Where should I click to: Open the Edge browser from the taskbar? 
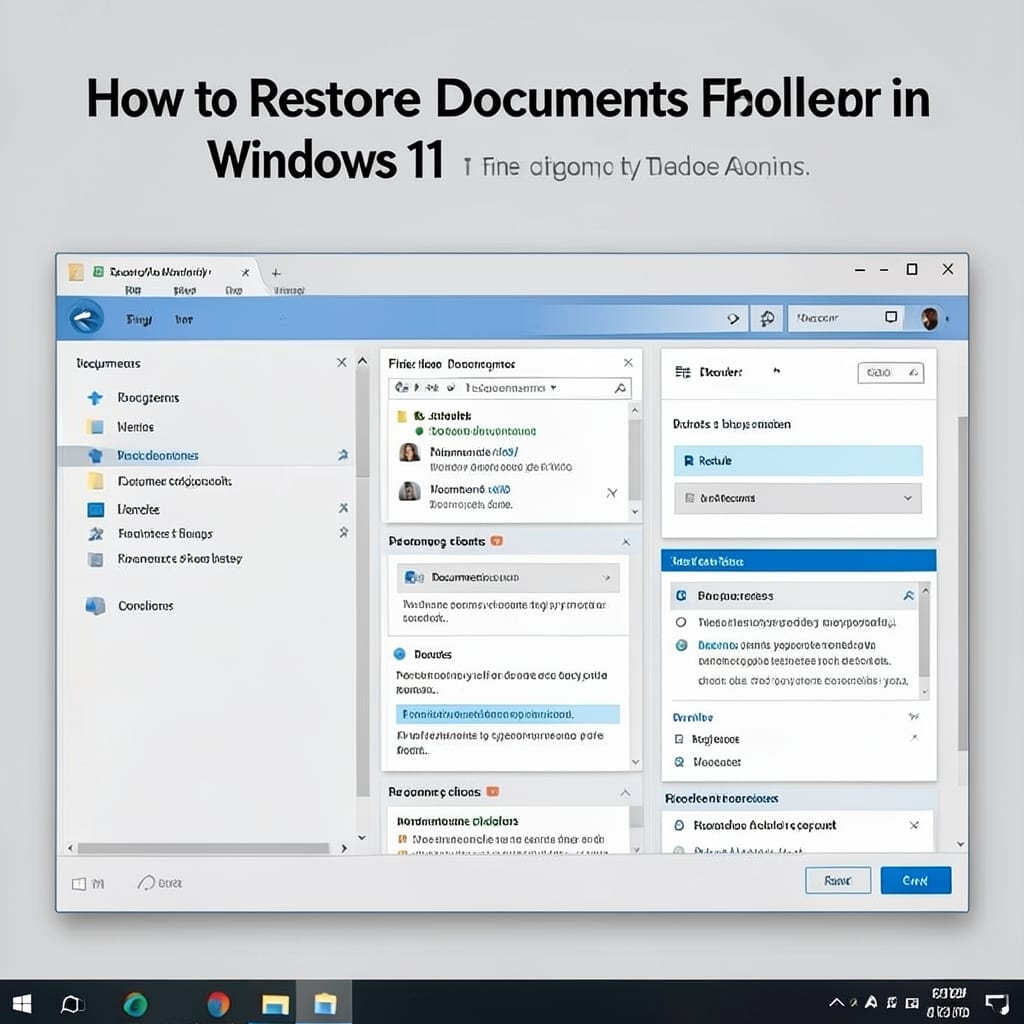[135, 1004]
